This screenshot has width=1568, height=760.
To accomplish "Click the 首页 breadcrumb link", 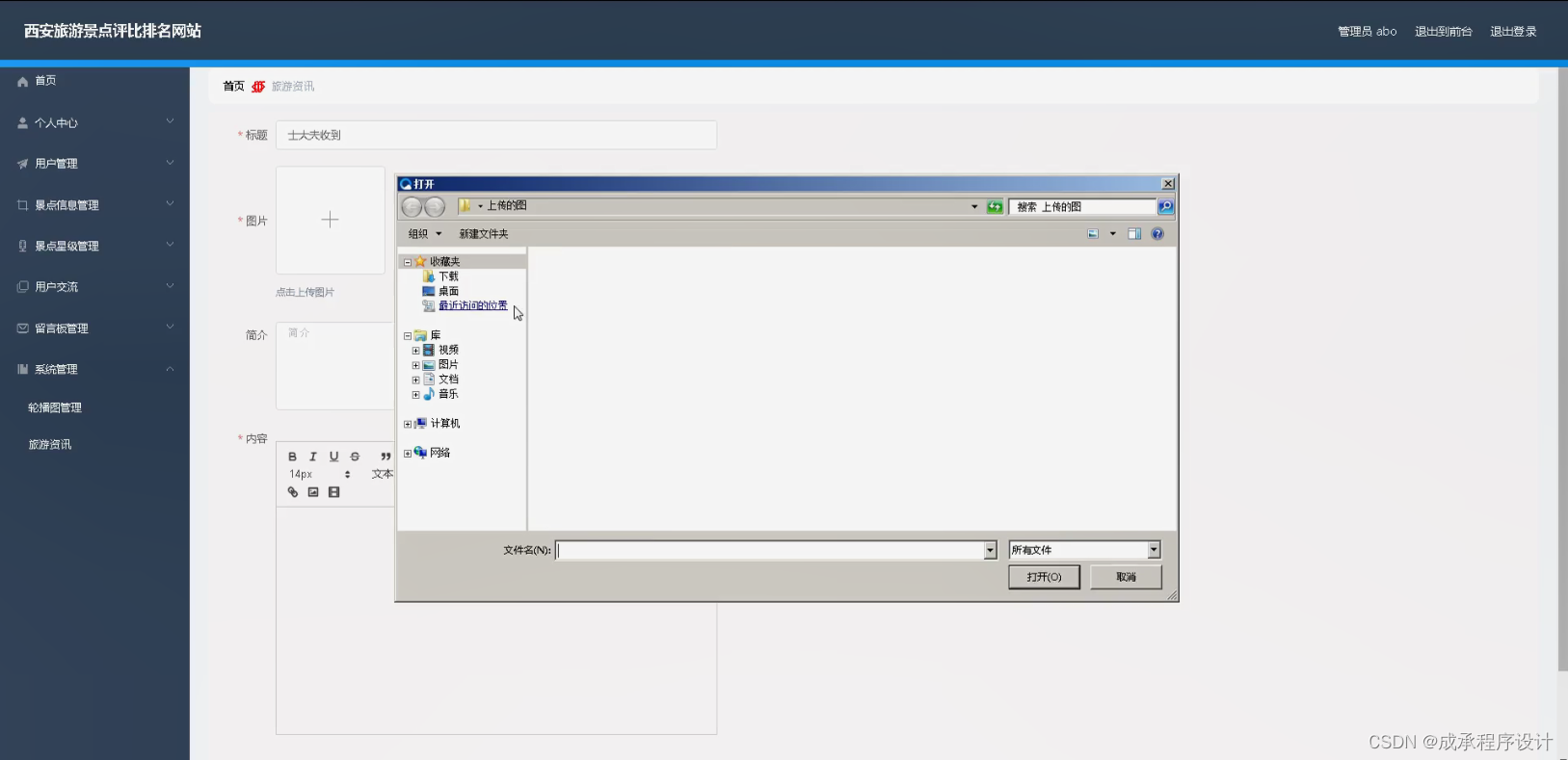I will (233, 87).
